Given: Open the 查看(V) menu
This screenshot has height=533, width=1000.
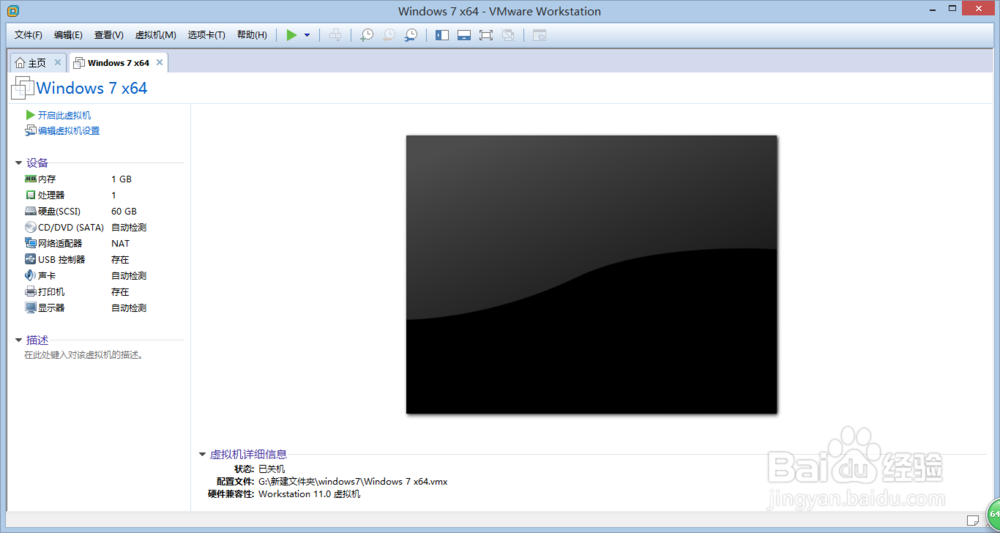Looking at the screenshot, I should pyautogui.click(x=108, y=35).
